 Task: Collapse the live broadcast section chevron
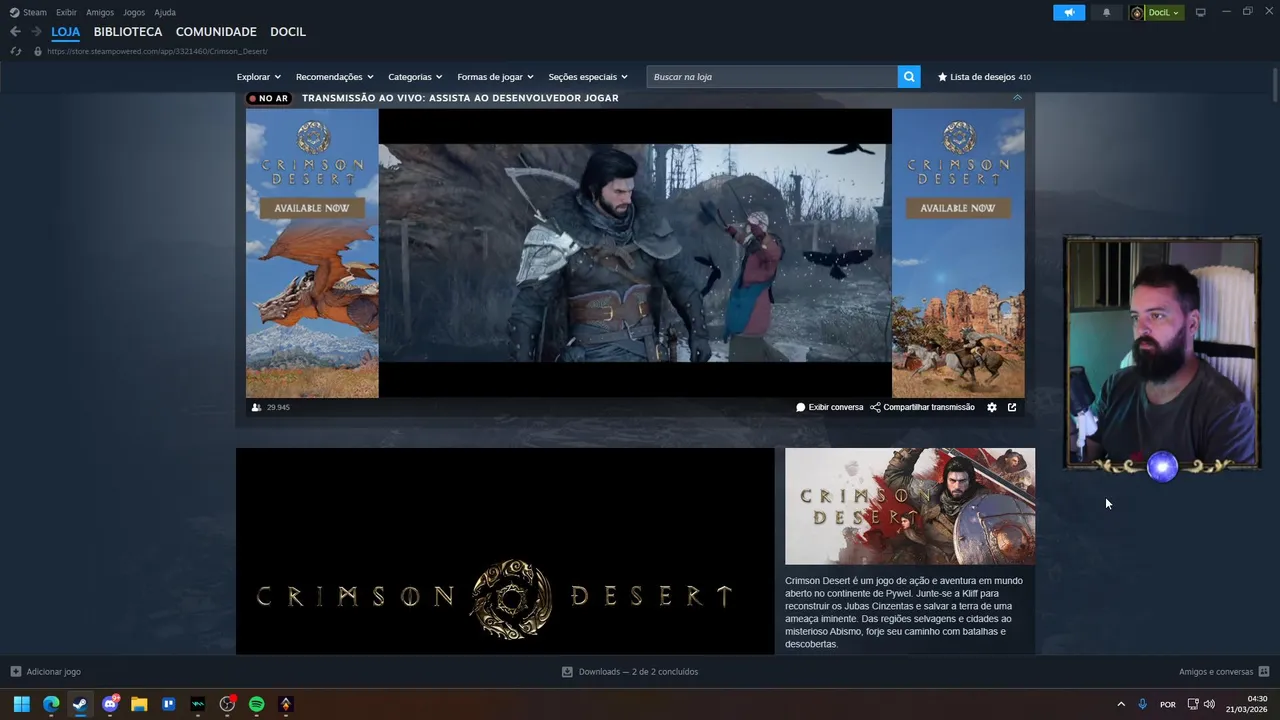pos(1017,98)
